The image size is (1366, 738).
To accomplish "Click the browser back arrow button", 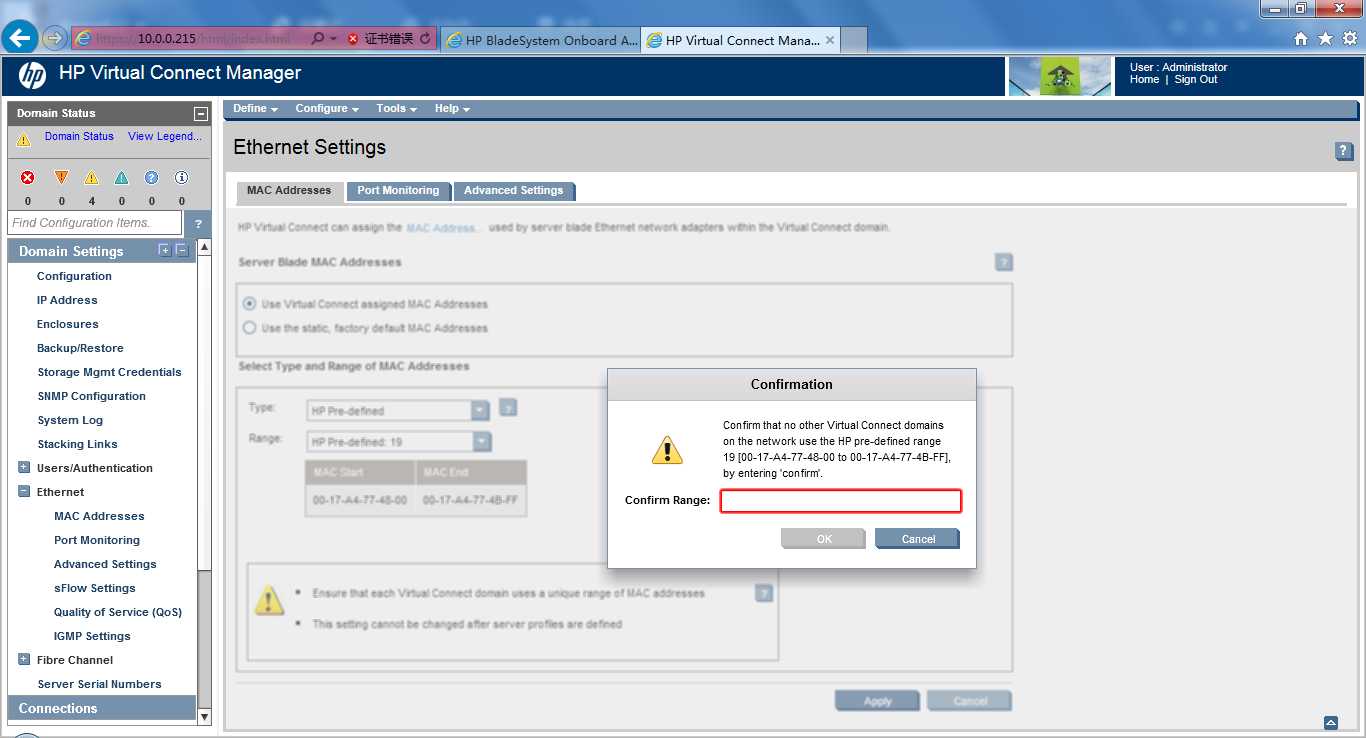I will tap(20, 38).
